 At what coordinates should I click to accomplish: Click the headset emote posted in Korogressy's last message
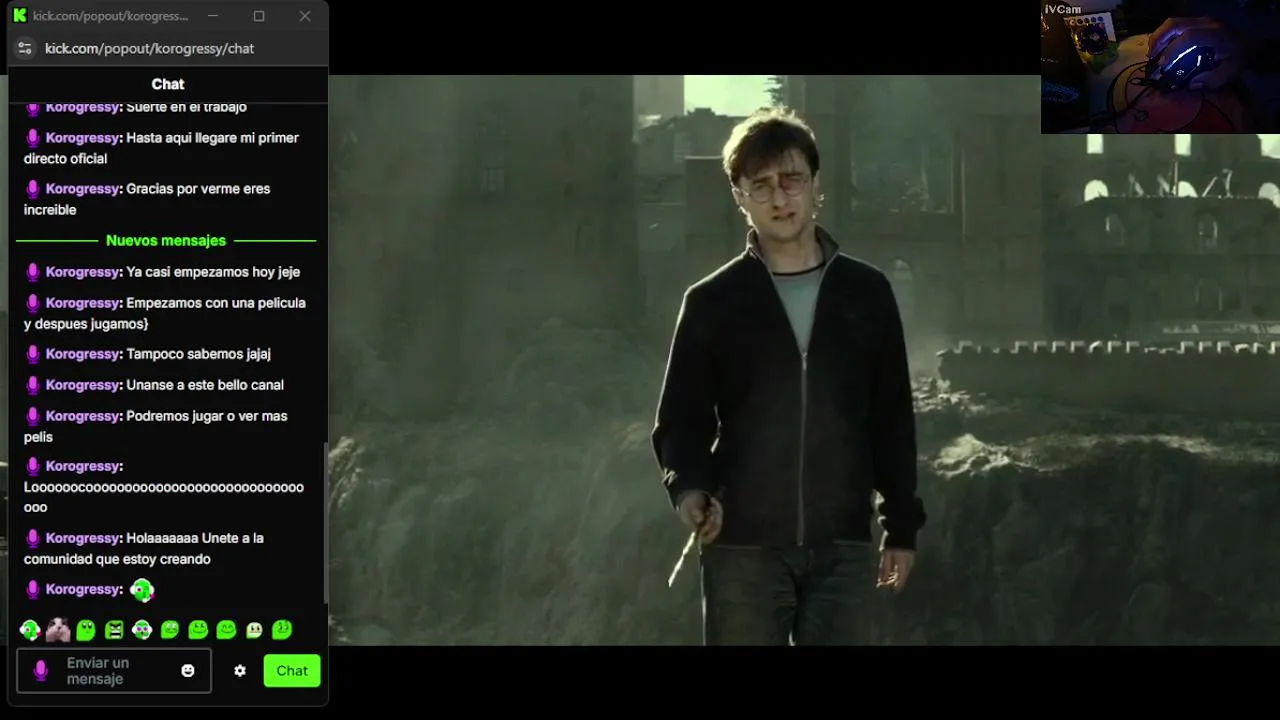(x=142, y=590)
